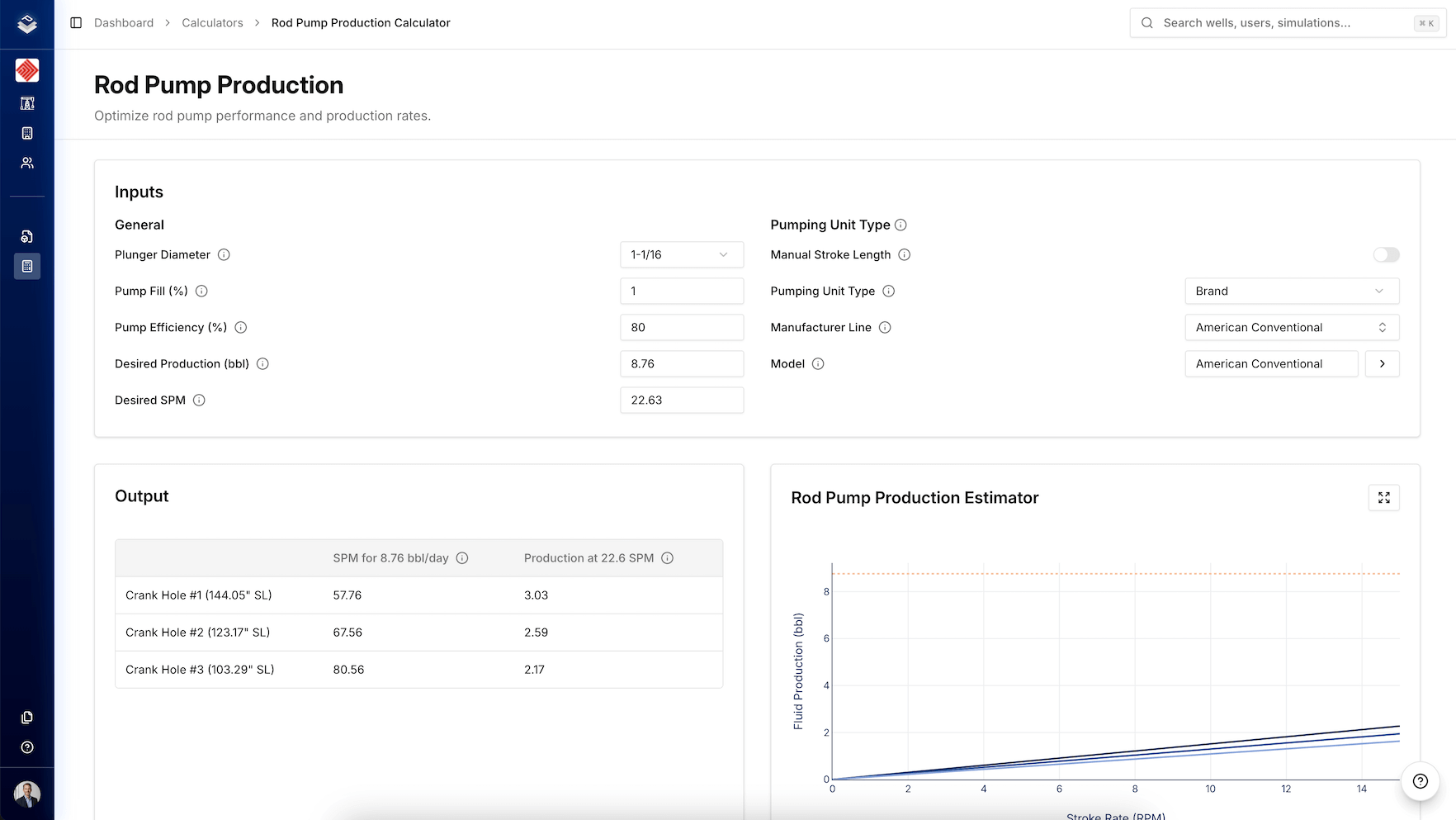Open Calculators from the breadcrumb trail
The height and width of the screenshot is (820, 1456).
(212, 22)
